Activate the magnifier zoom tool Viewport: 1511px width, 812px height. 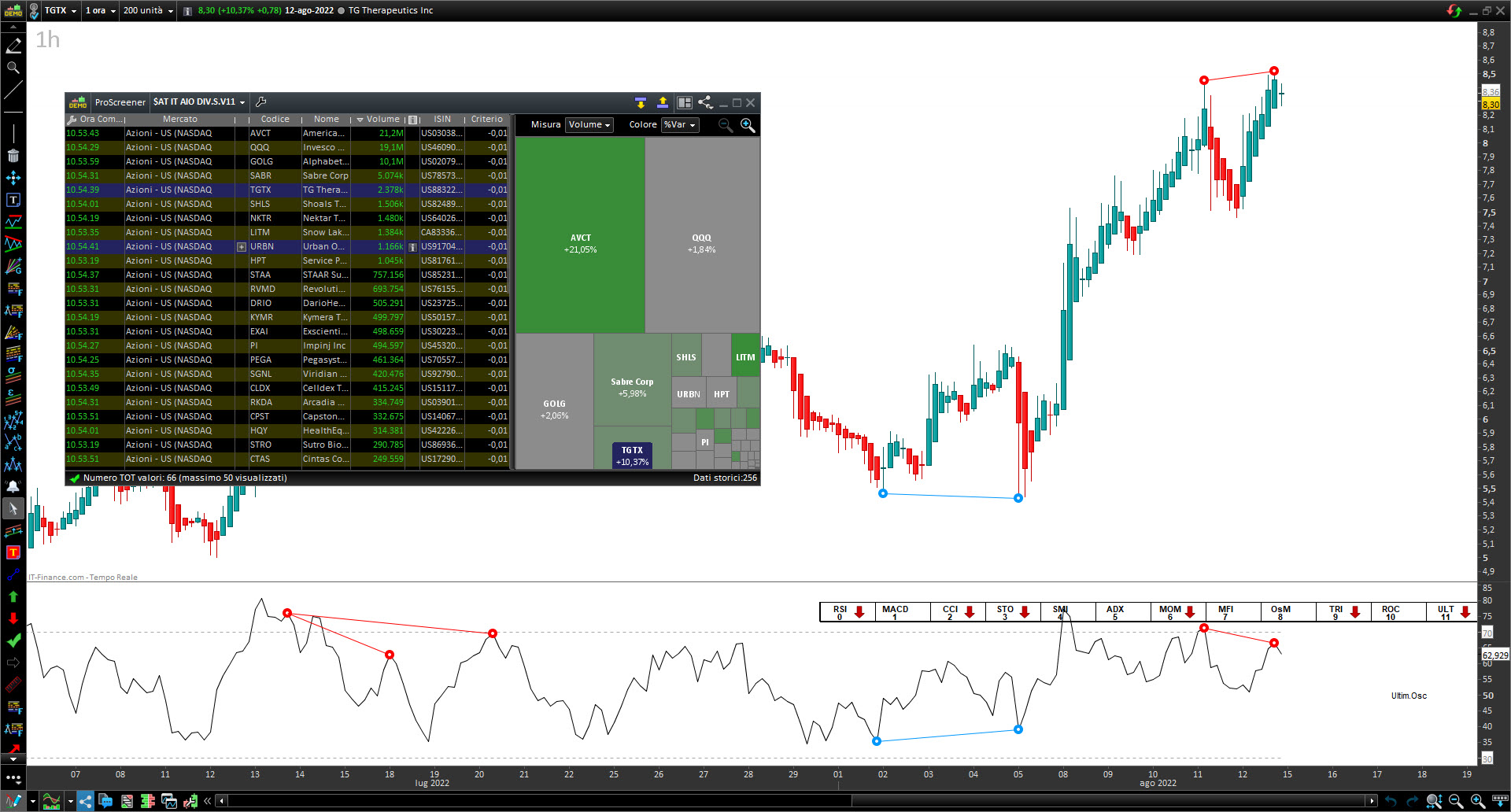pyautogui.click(x=13, y=68)
